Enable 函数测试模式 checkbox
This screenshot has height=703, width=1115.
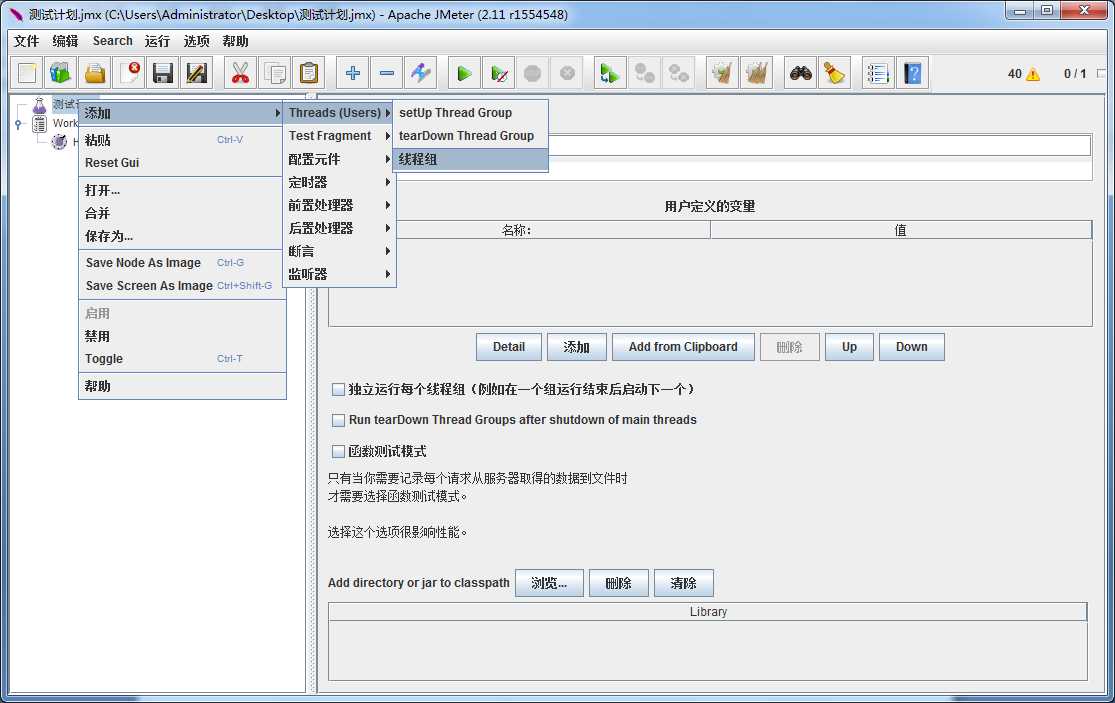(x=338, y=451)
